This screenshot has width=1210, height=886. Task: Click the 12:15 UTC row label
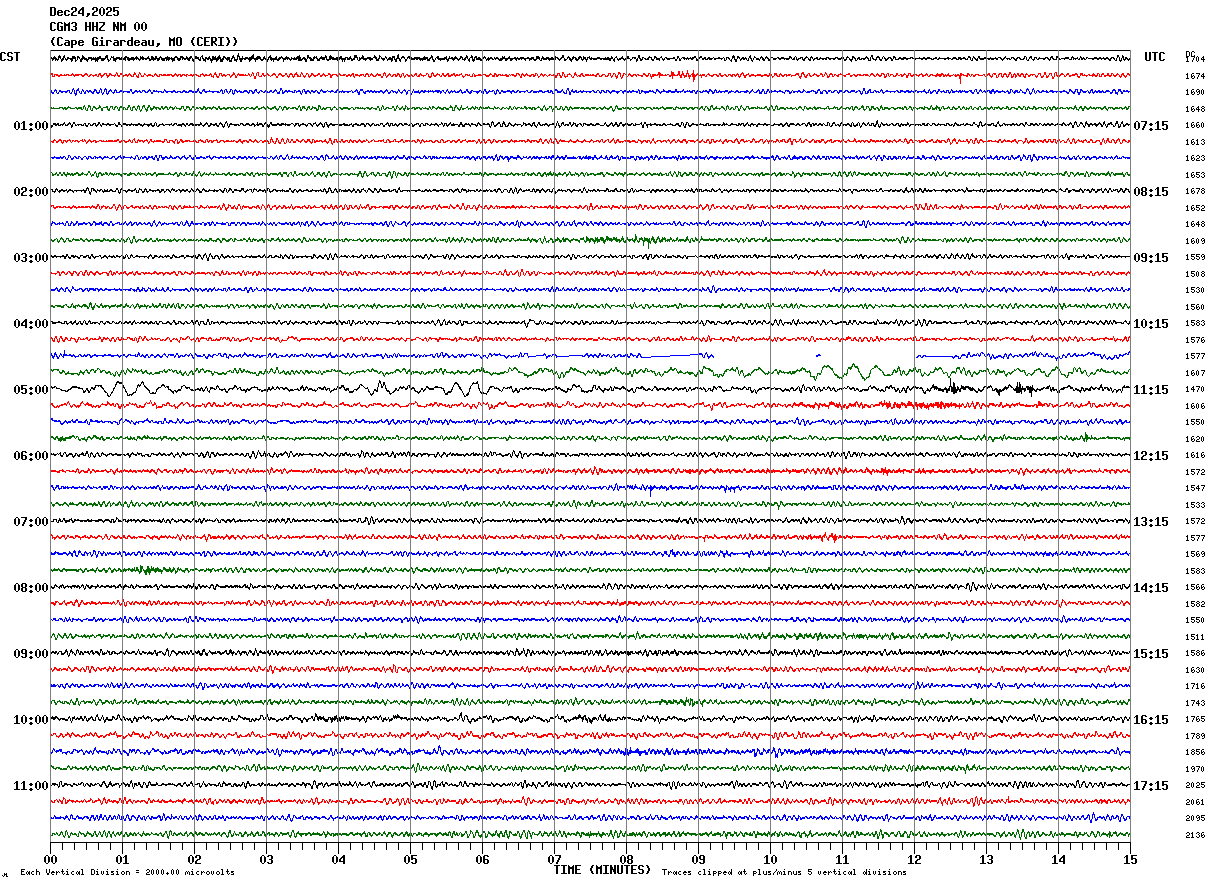point(1151,456)
